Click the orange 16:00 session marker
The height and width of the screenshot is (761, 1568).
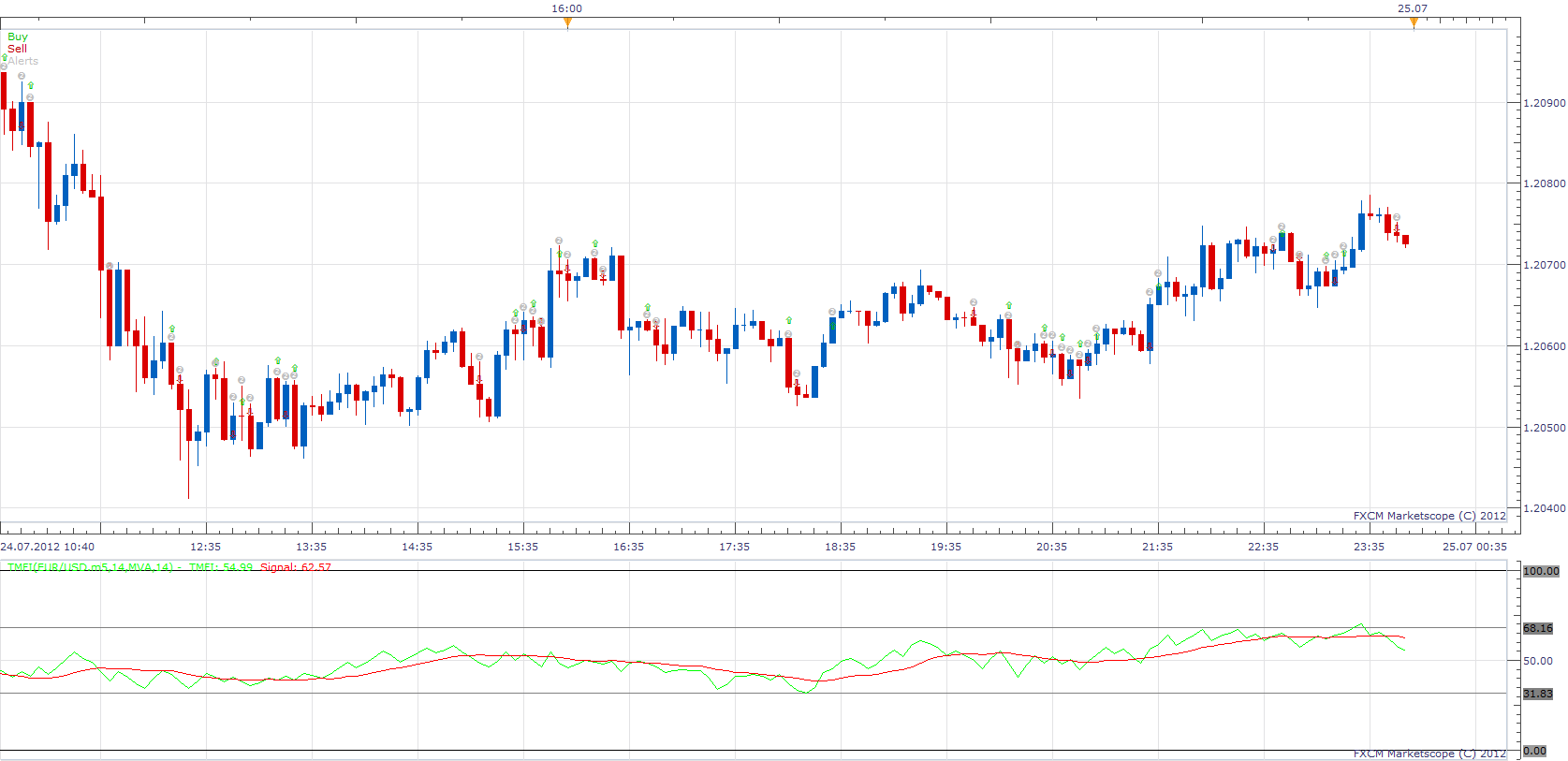point(567,22)
